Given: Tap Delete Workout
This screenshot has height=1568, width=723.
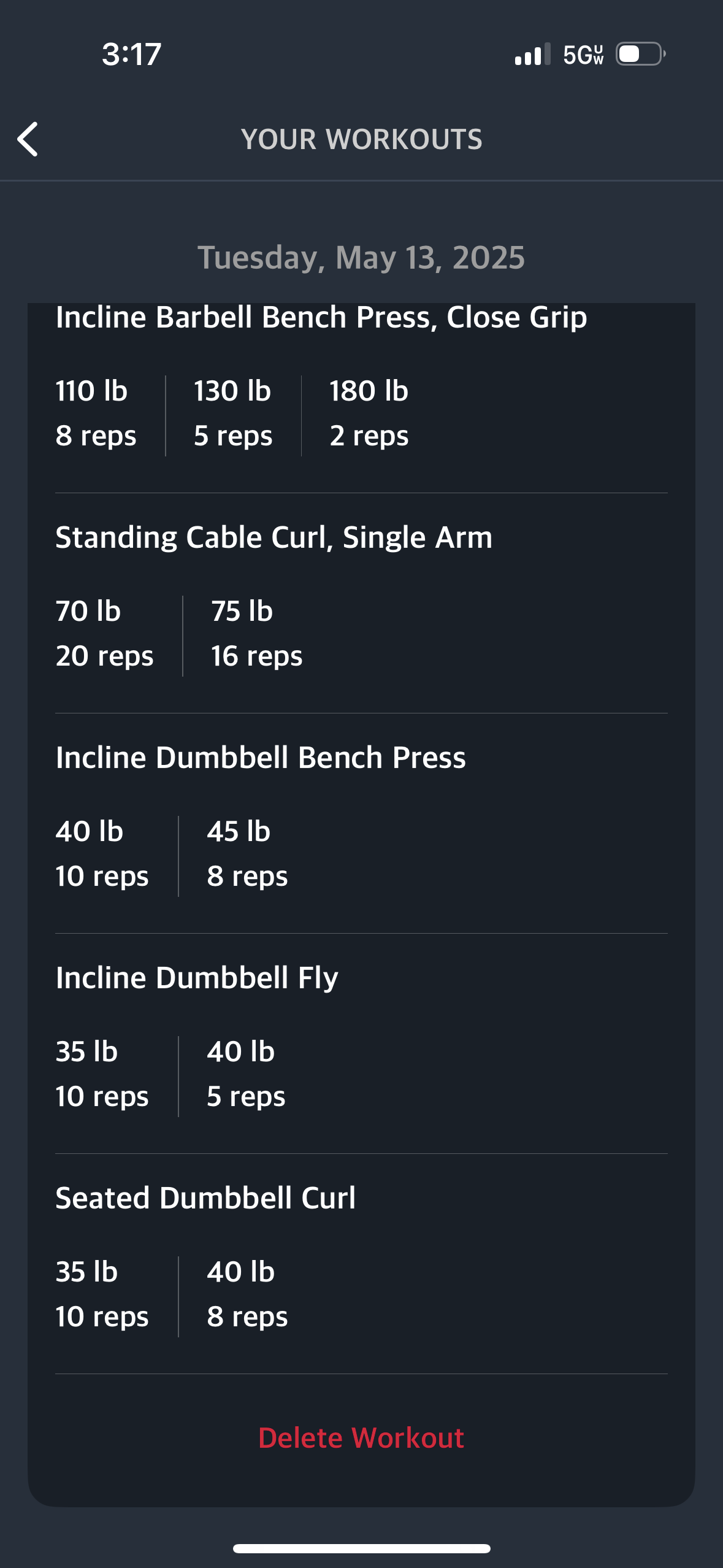Looking at the screenshot, I should point(361,1438).
